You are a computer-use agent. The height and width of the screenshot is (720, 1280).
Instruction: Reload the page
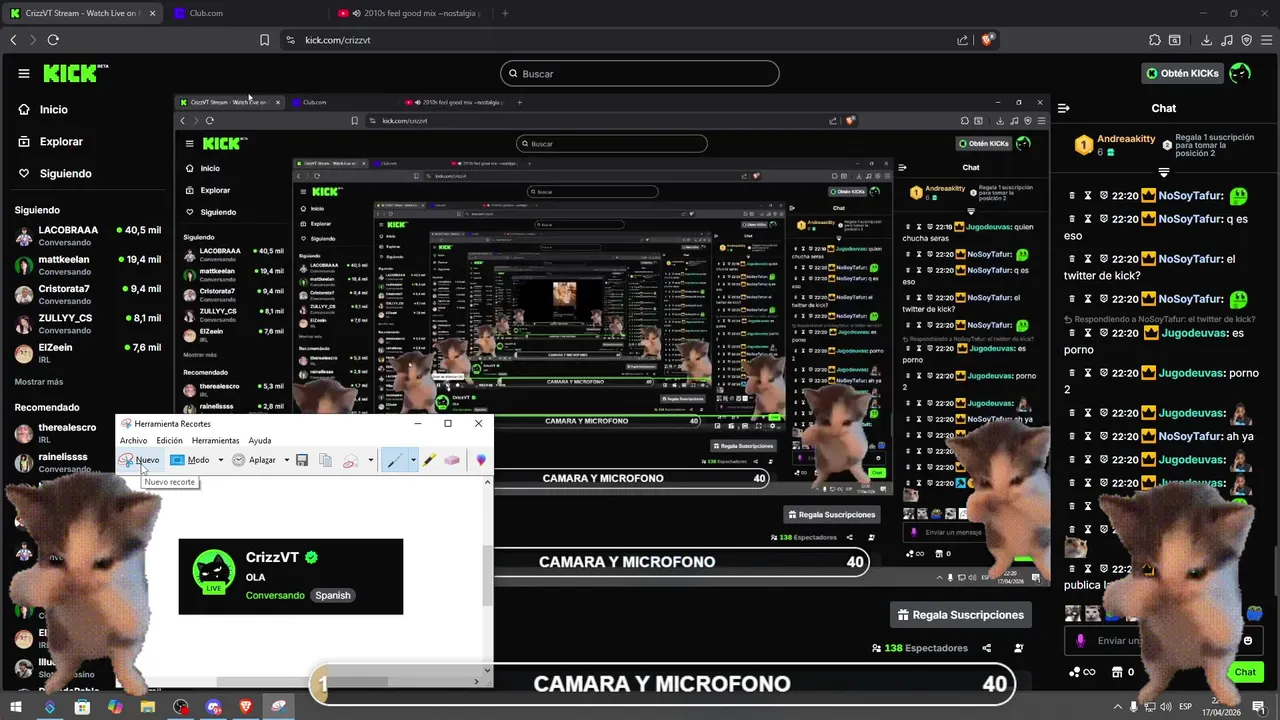coord(53,40)
